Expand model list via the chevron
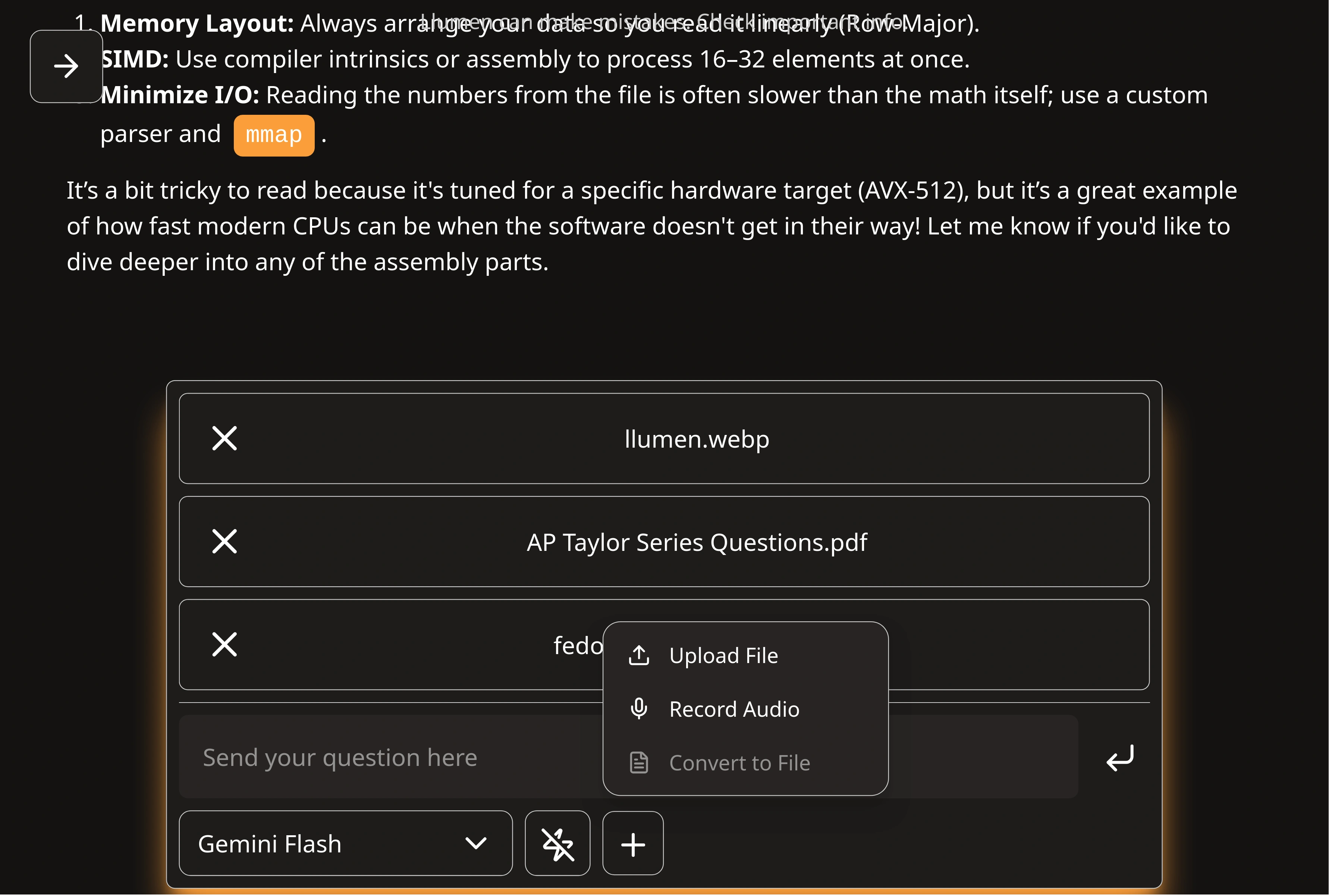Image resolution: width=1329 pixels, height=896 pixels. coord(475,843)
